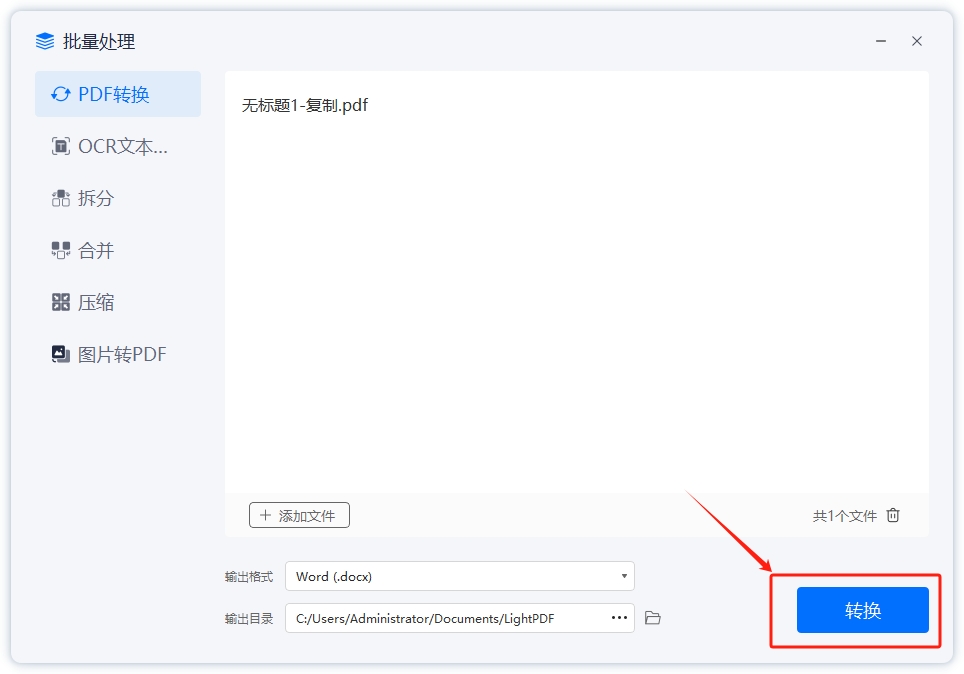Expand the output format dropdown arrow
964x674 pixels.
click(624, 576)
